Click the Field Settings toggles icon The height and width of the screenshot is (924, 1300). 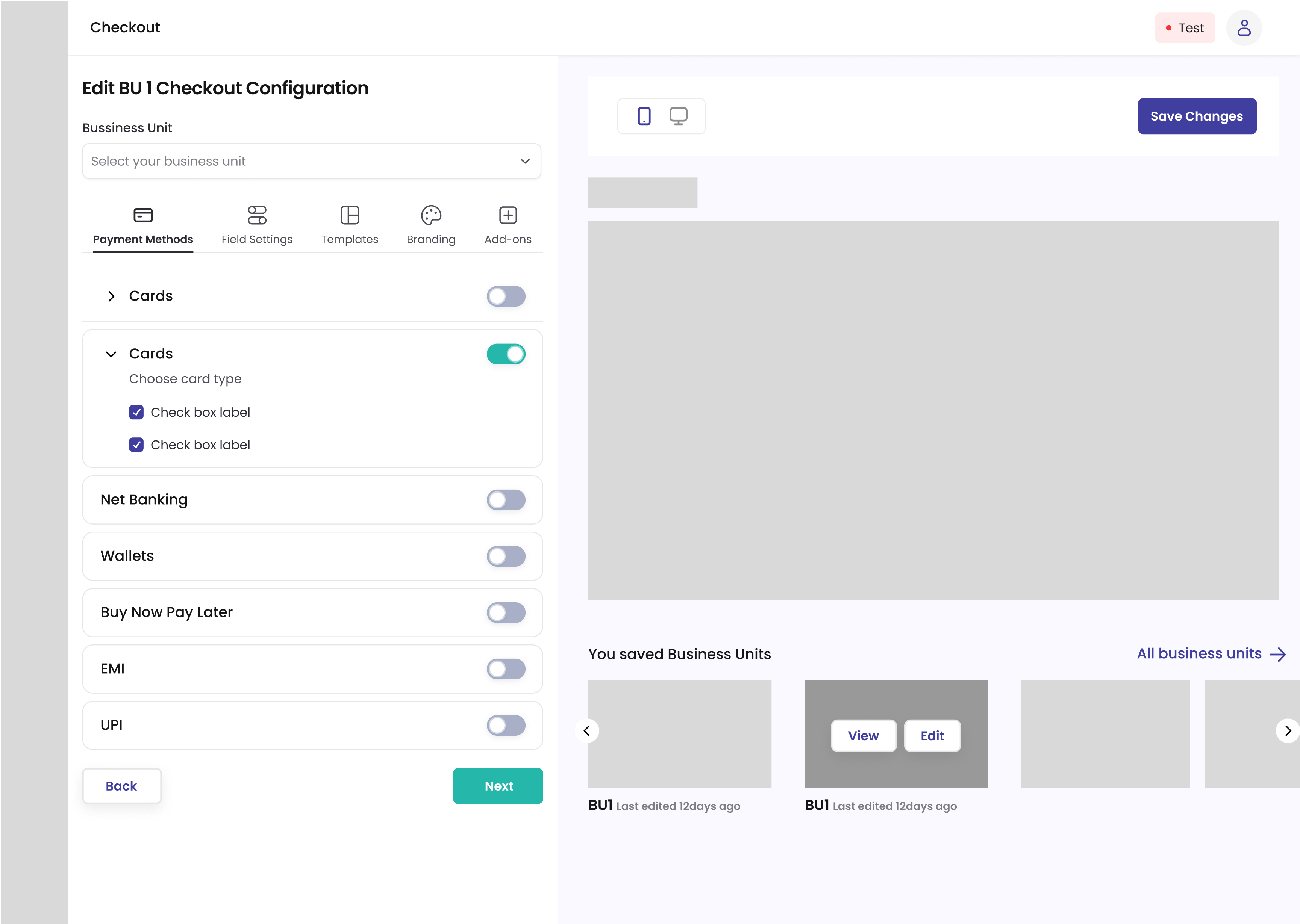[x=257, y=215]
